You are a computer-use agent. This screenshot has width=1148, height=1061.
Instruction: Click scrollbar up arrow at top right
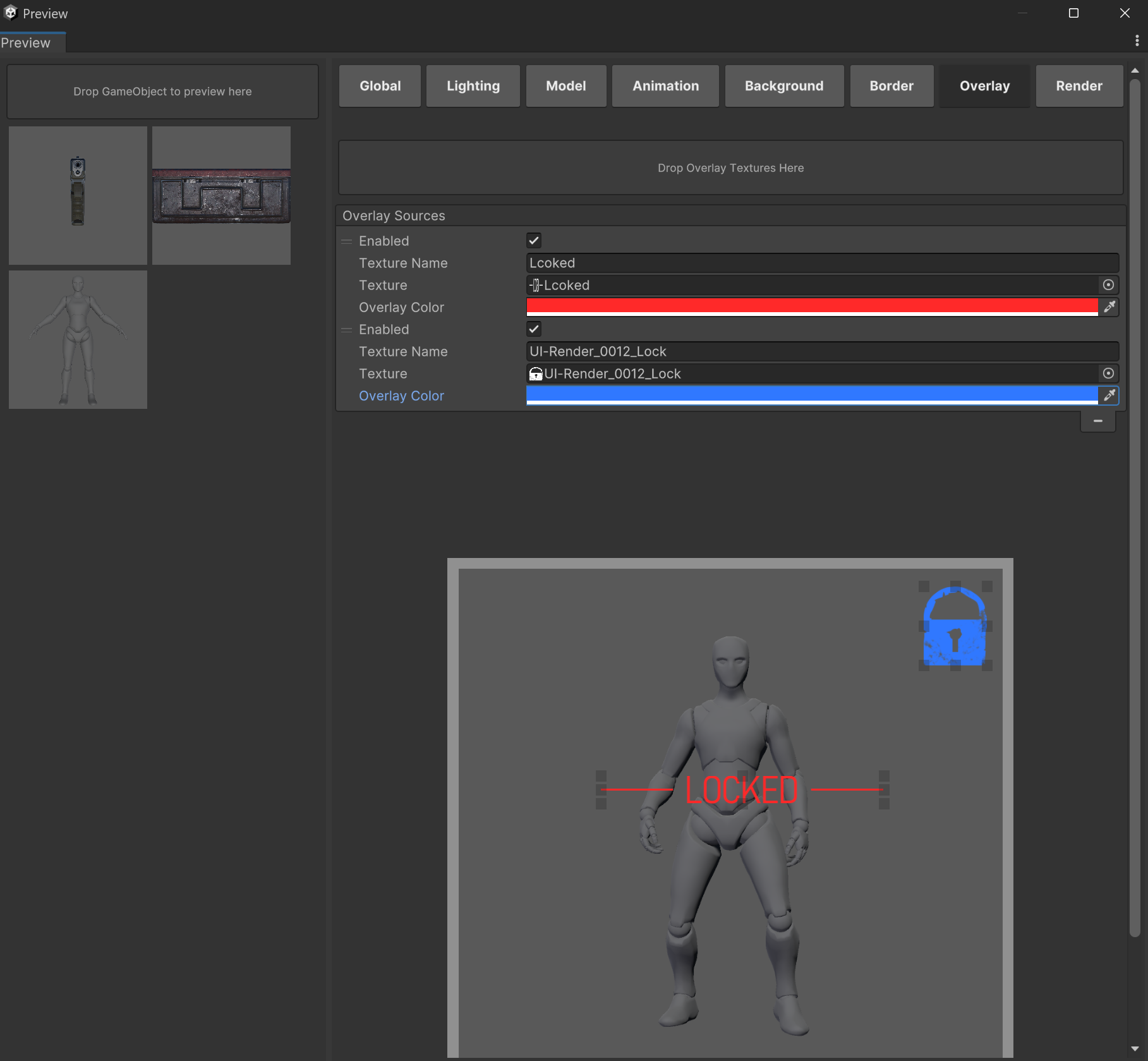[1135, 70]
